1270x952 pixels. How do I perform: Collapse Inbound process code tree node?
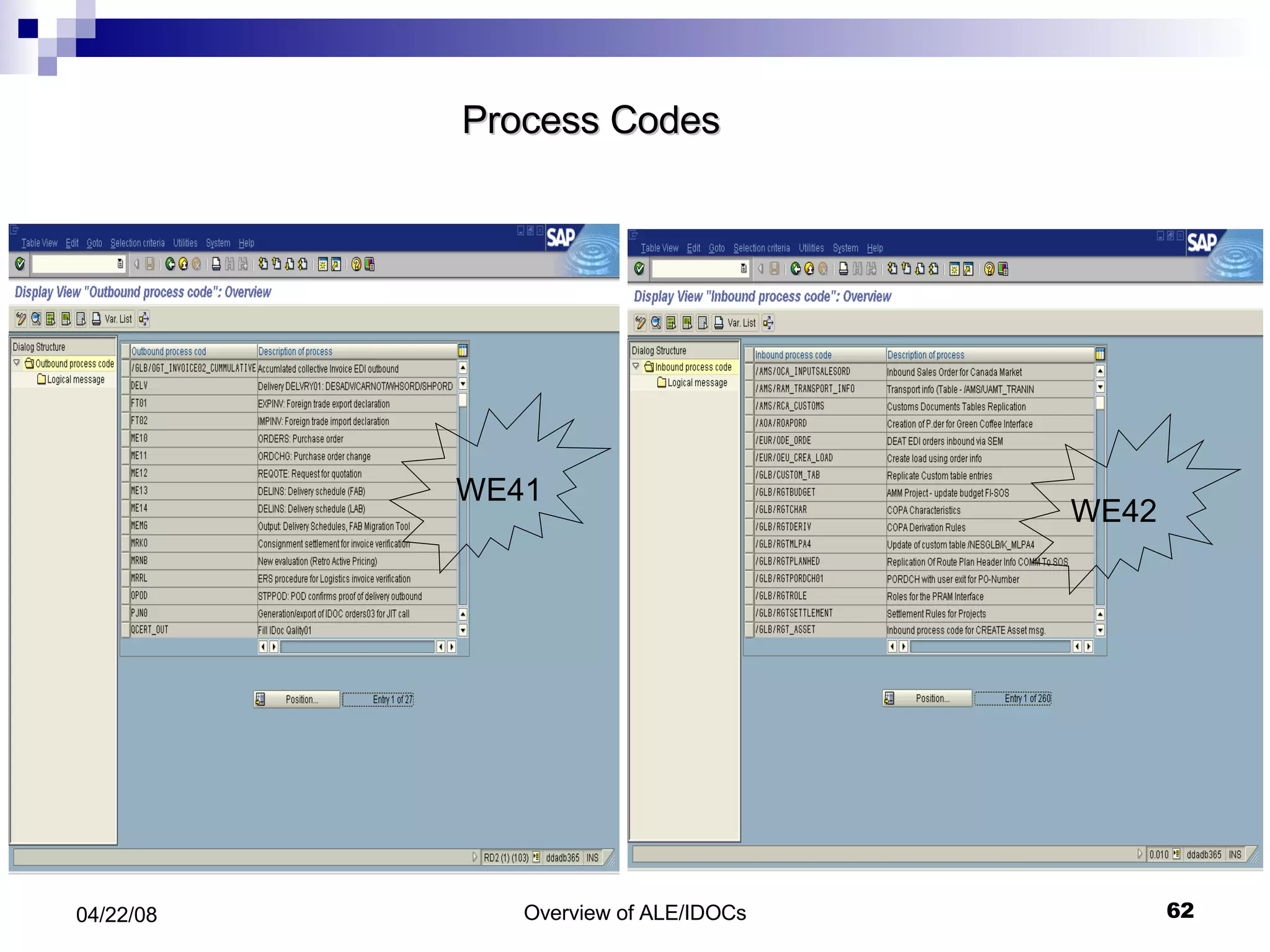pos(636,366)
